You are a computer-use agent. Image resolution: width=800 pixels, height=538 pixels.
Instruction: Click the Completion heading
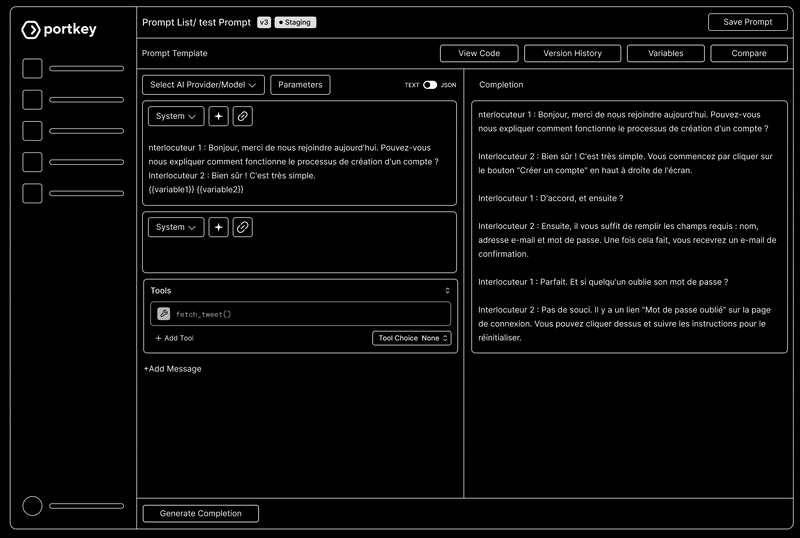coord(501,85)
